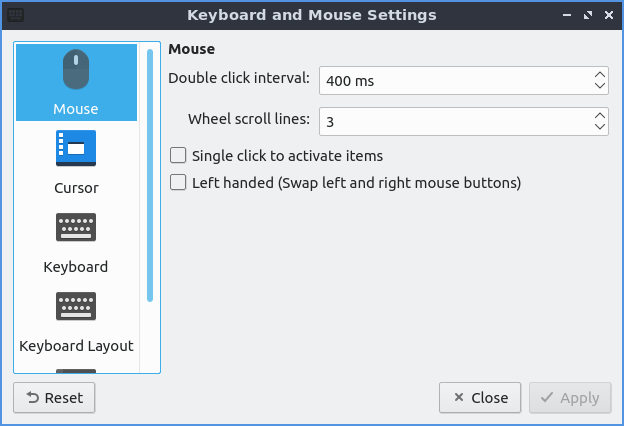
Task: Click the title bar window menu icon
Action: pyautogui.click(x=16, y=16)
